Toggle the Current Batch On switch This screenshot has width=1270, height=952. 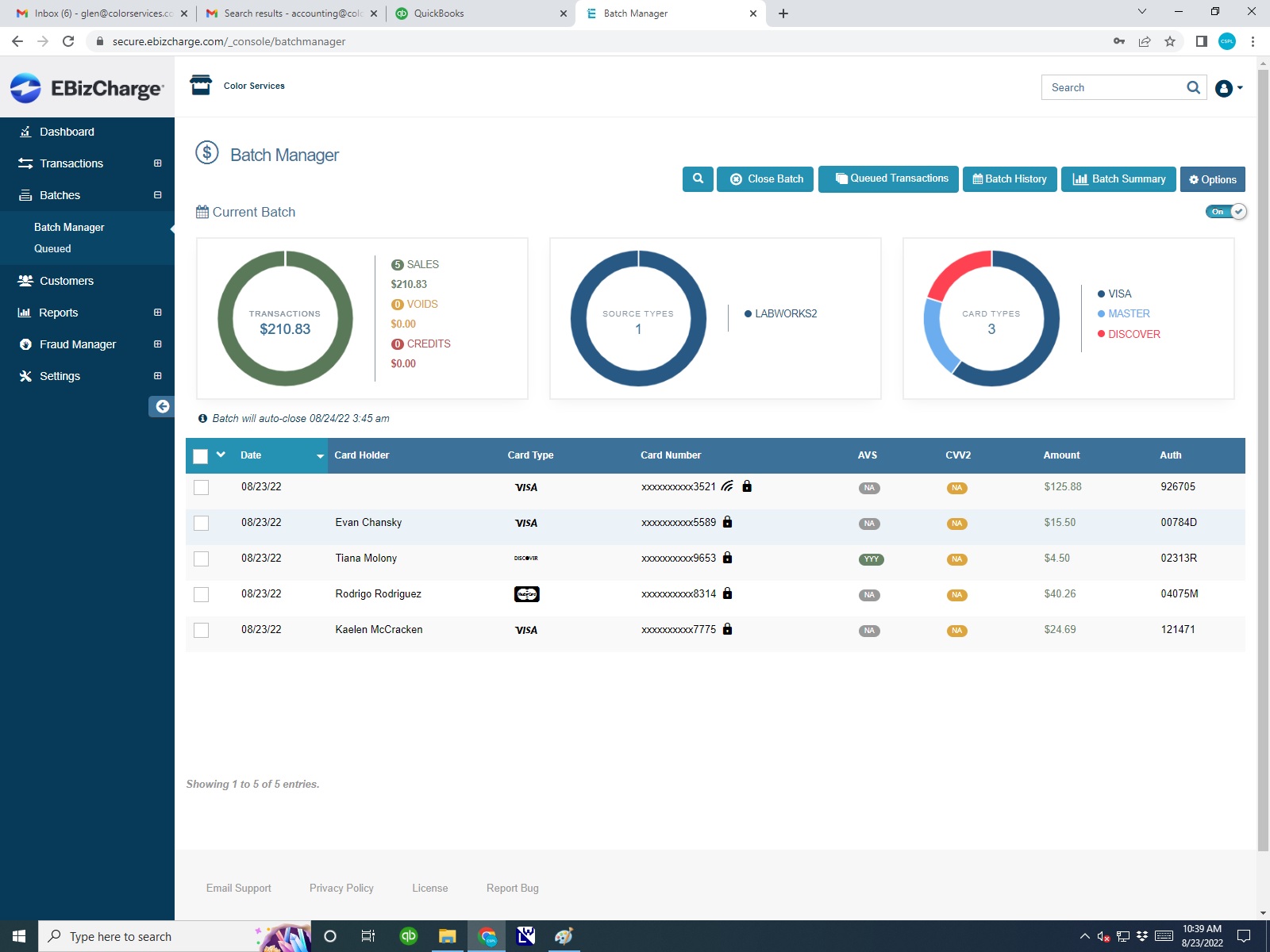(1226, 212)
